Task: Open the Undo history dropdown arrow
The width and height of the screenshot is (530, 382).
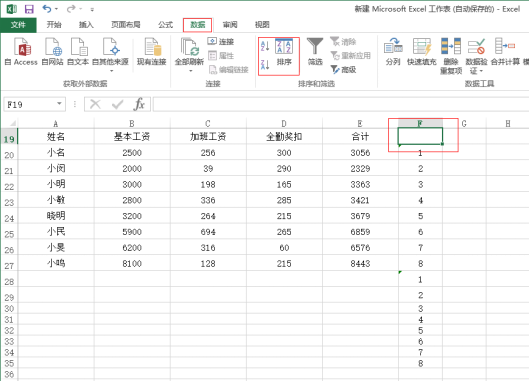Action: tap(56, 9)
